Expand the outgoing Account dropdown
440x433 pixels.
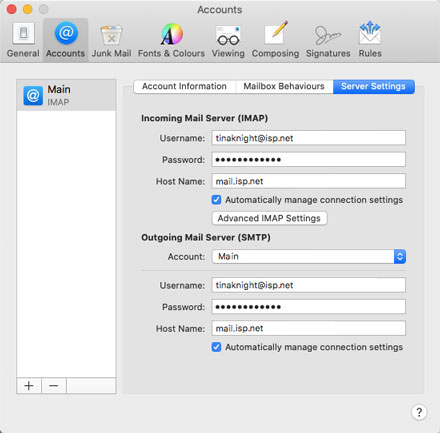pyautogui.click(x=309, y=256)
